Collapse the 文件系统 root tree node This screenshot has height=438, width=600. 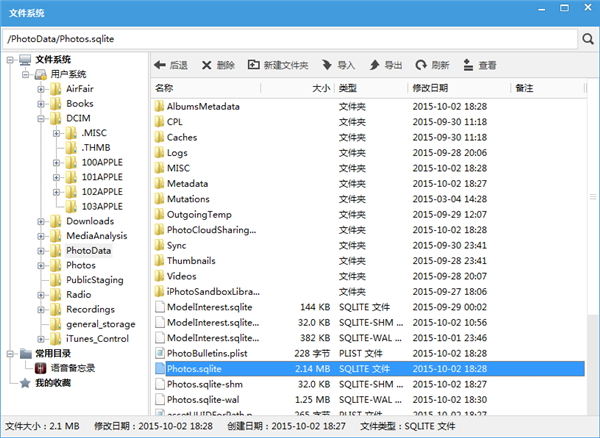coord(10,60)
